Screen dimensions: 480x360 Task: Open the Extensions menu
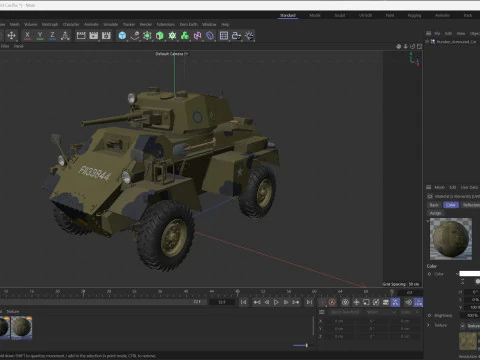166,24
